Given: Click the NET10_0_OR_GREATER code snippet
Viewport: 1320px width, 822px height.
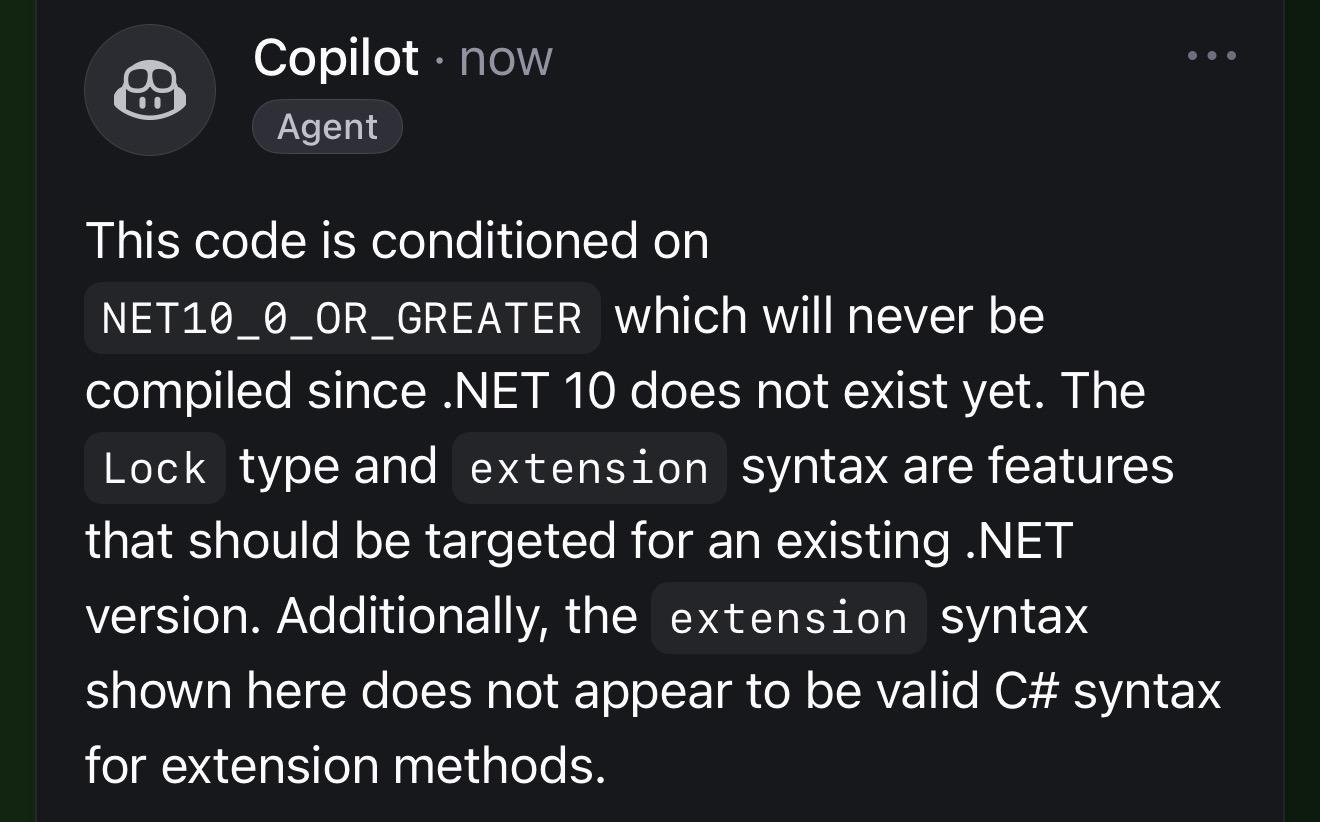Looking at the screenshot, I should pos(342,318).
